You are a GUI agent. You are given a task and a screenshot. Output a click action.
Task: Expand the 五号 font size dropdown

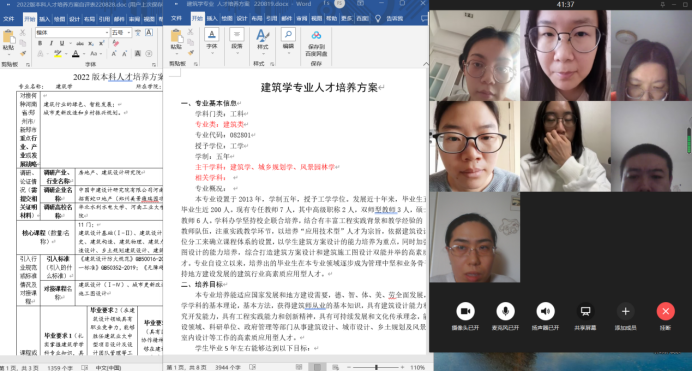128,33
